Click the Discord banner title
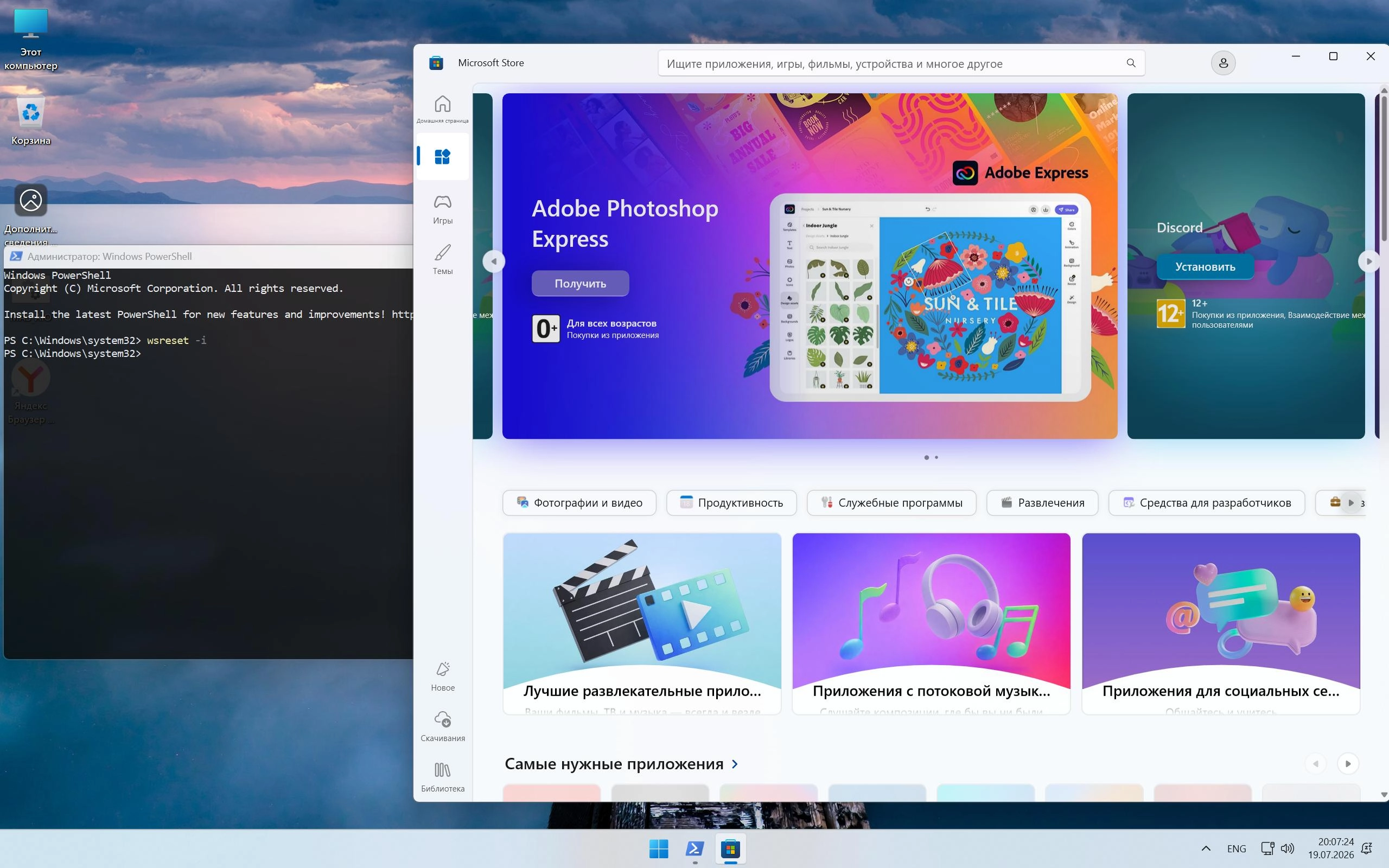 (x=1180, y=227)
